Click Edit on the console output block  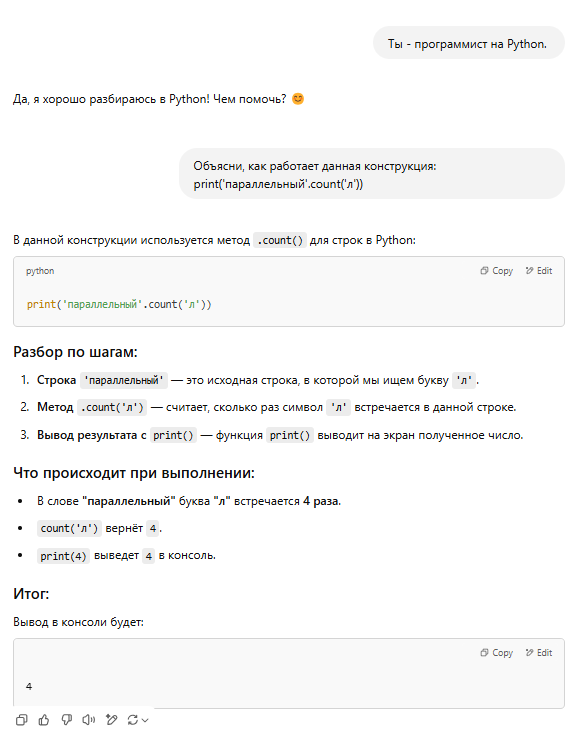pyautogui.click(x=539, y=652)
